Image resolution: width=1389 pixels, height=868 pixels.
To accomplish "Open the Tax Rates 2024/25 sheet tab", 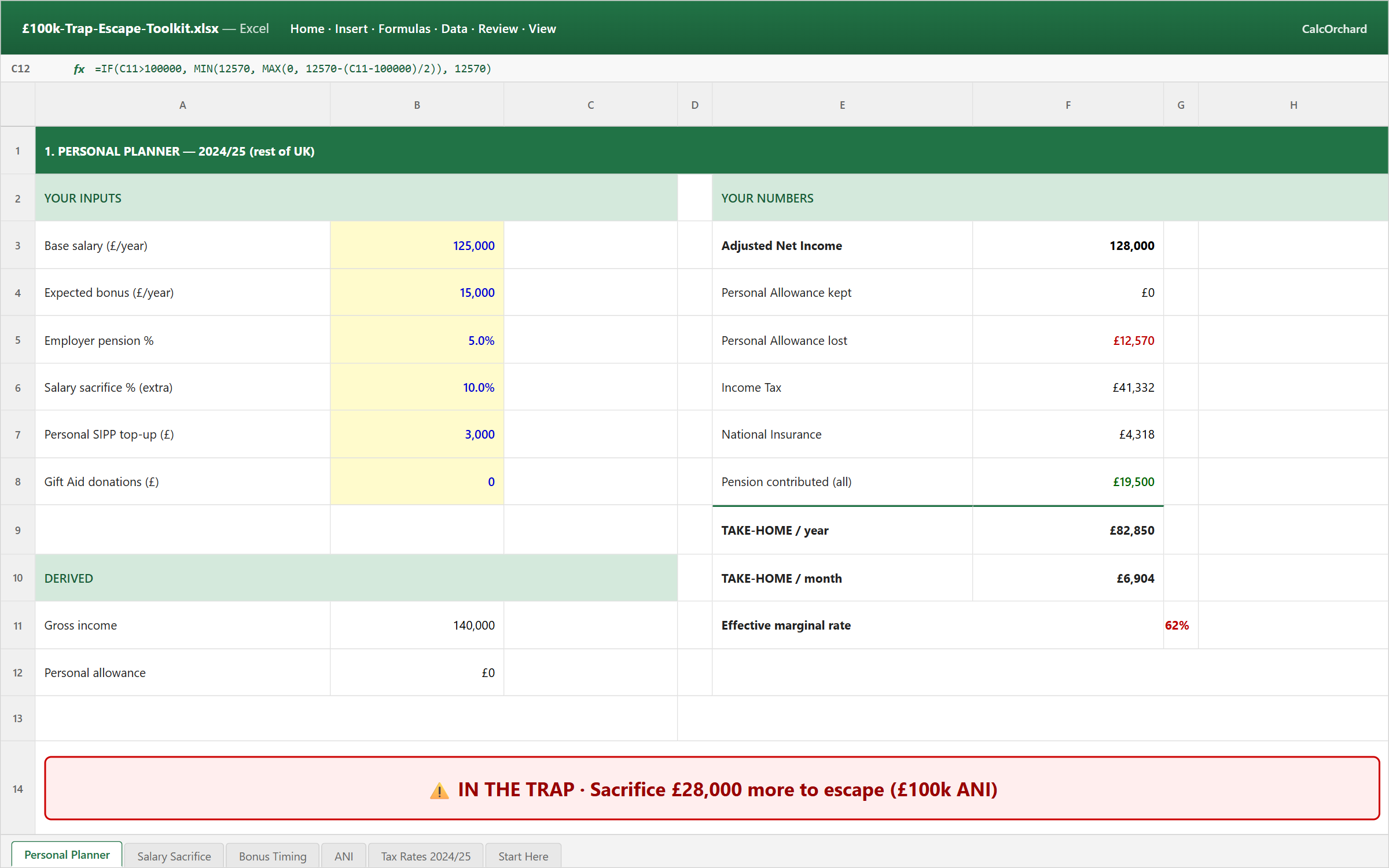I will pos(426,856).
